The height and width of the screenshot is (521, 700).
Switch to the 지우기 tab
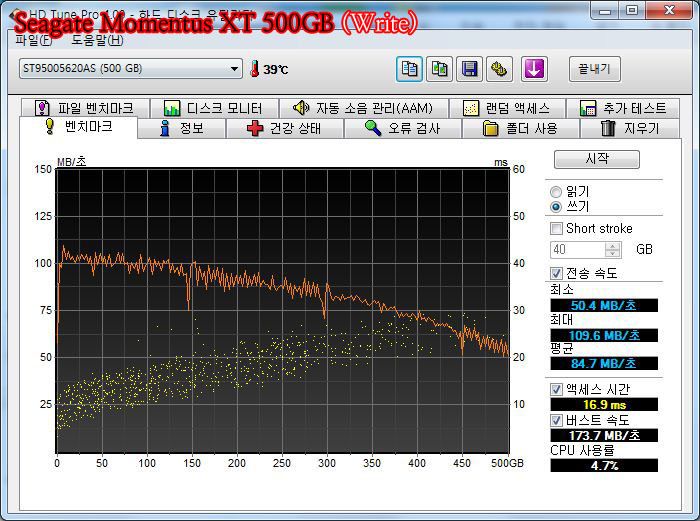(x=629, y=129)
